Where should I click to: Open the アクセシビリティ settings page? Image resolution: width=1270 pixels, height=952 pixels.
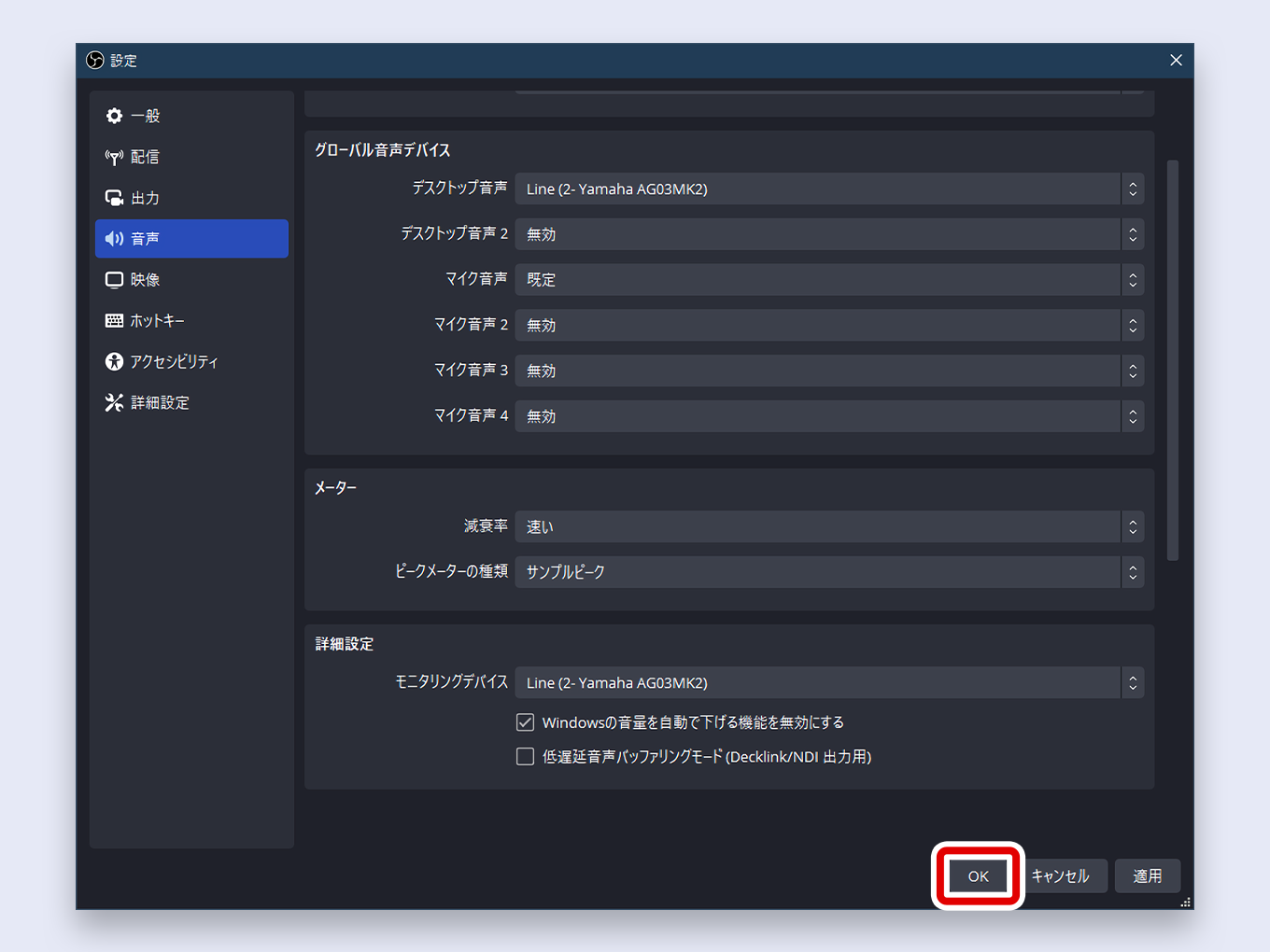tap(191, 361)
